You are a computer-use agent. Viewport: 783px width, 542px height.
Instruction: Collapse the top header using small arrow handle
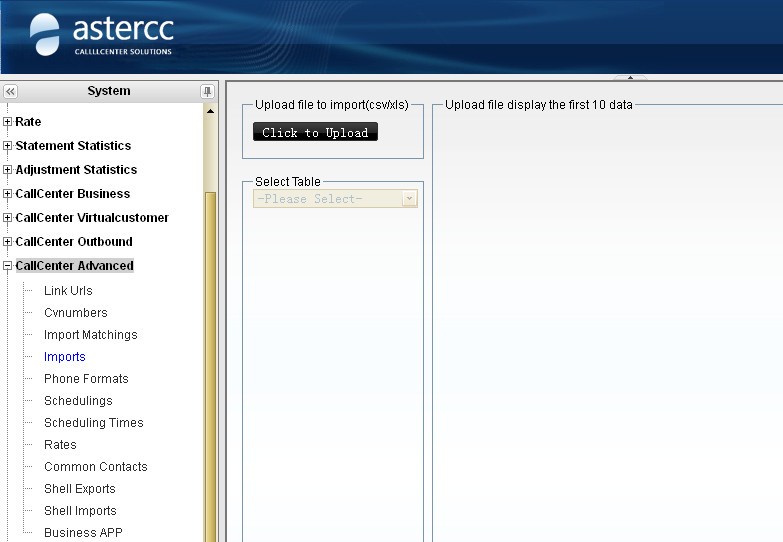click(630, 77)
